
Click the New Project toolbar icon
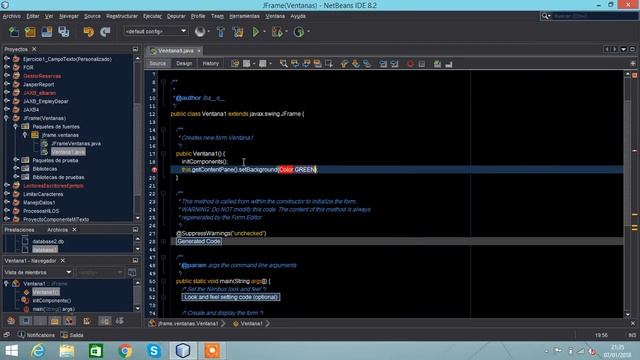(30, 32)
